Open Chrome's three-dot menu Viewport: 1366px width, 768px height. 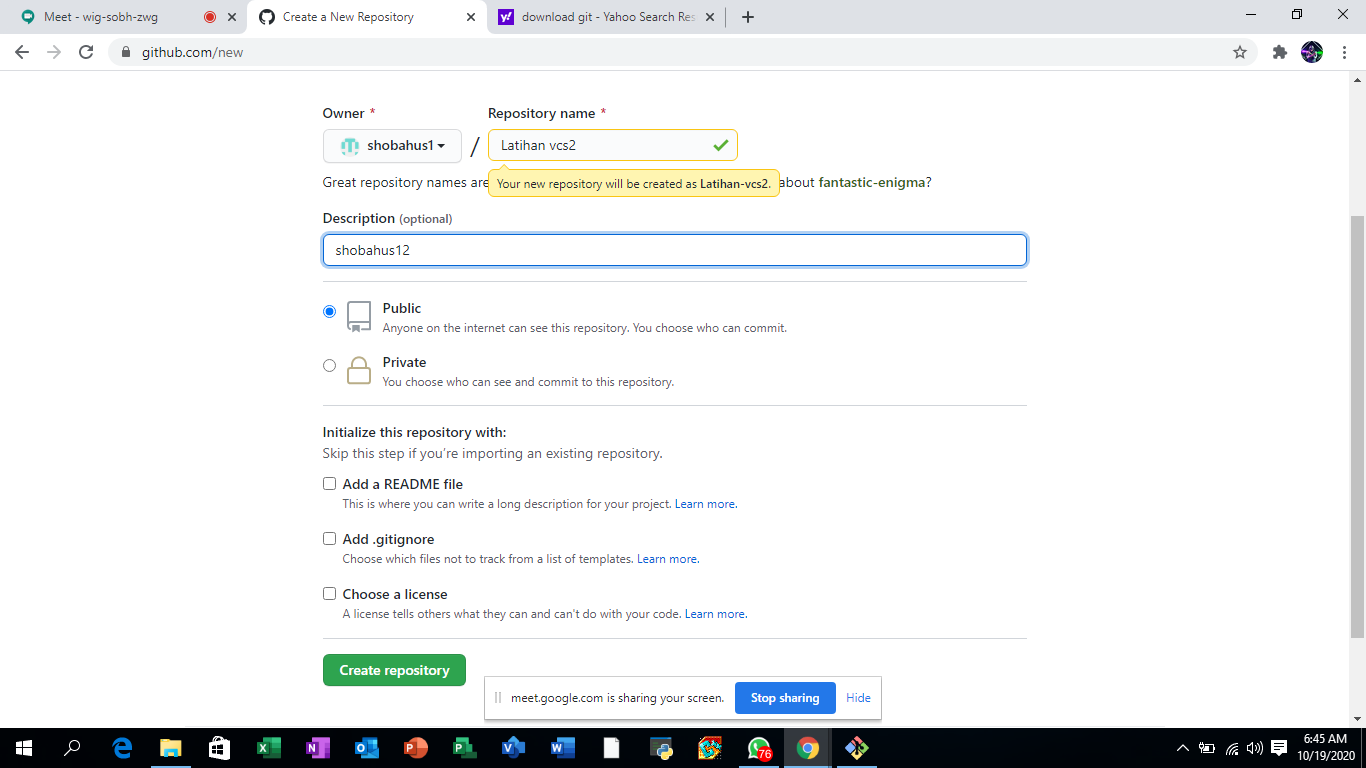pos(1345,52)
